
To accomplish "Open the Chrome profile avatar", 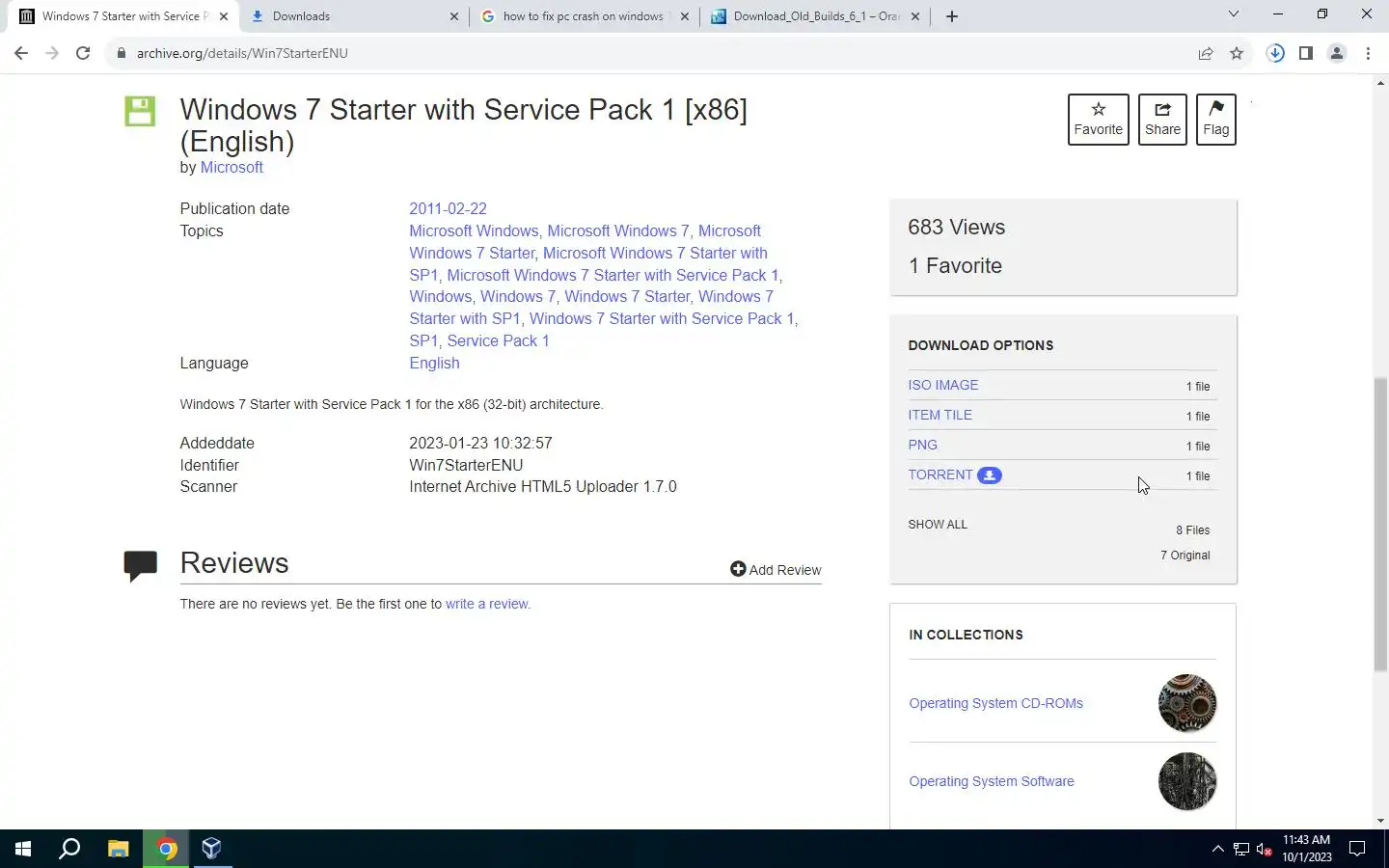I will click(x=1337, y=53).
